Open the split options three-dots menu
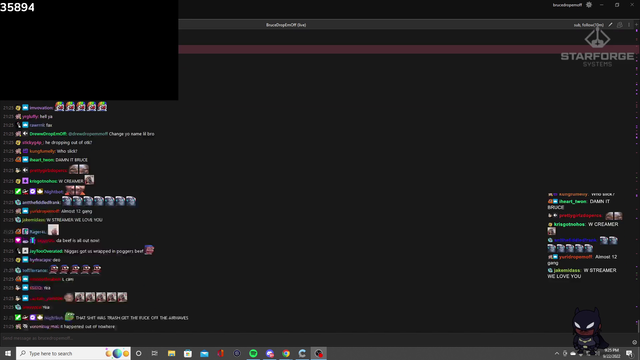640x360 pixels. [x=629, y=25]
